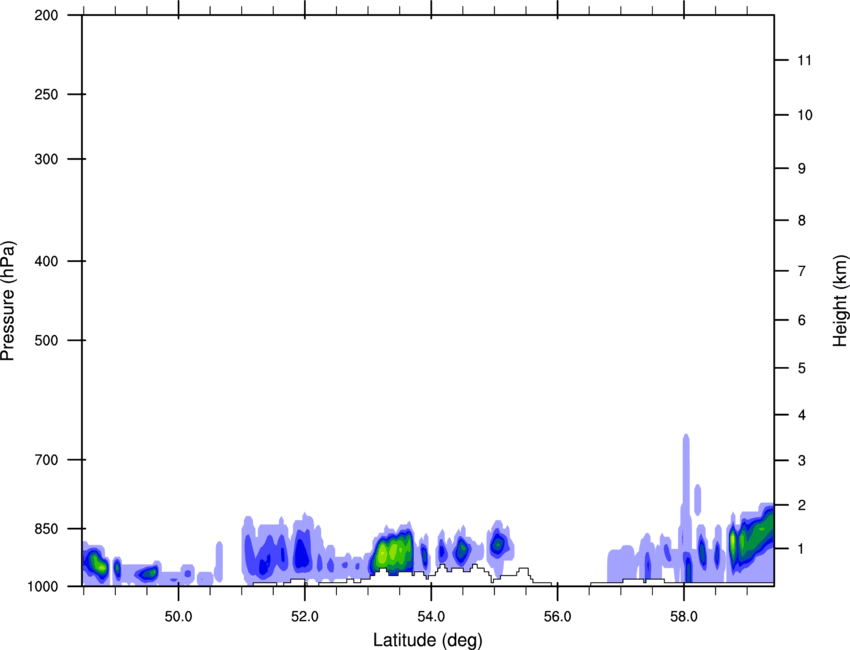
Task: Select the 1000 pressure tick label
Action: (43, 586)
